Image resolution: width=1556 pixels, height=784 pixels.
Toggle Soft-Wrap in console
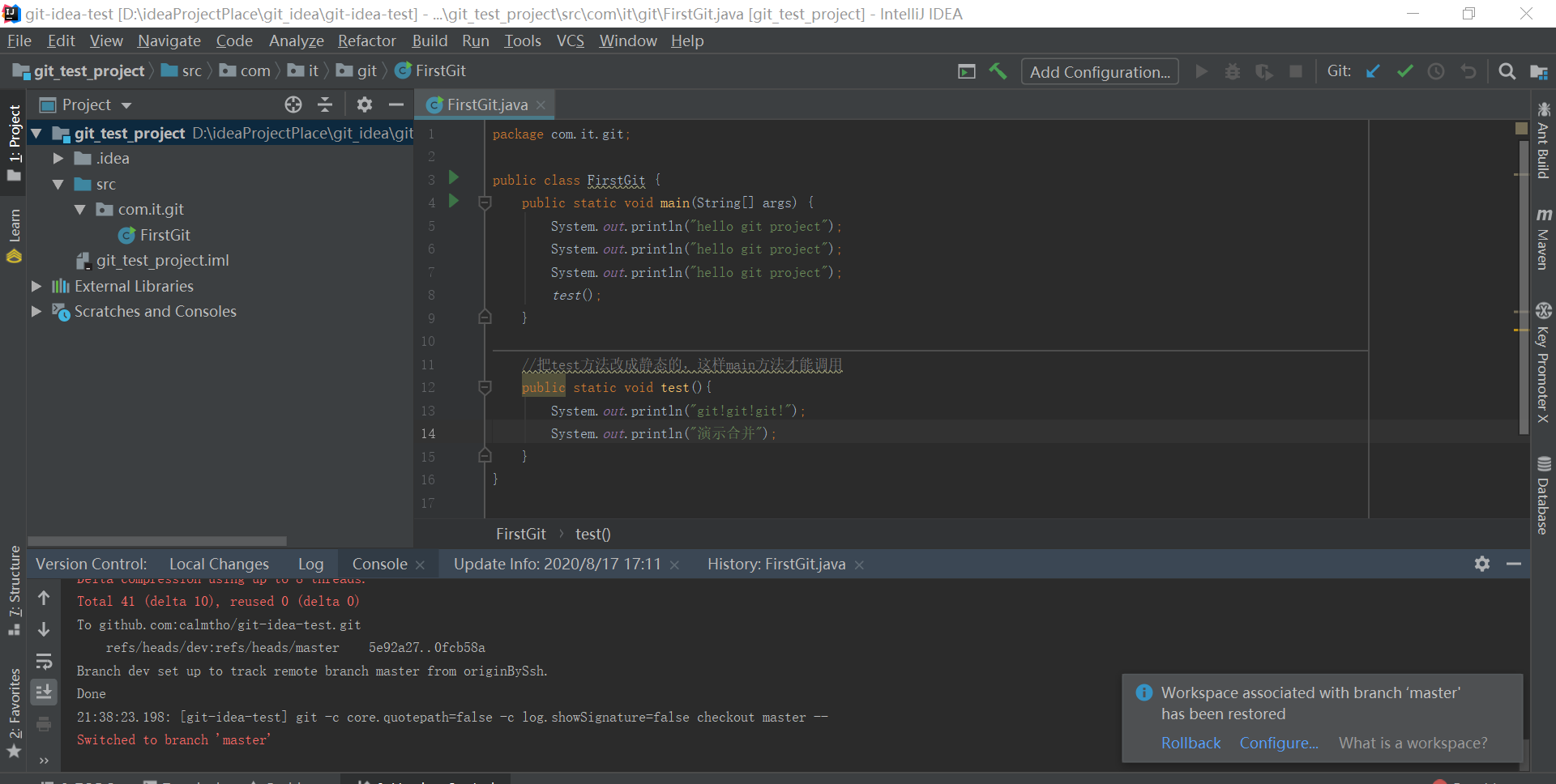pyautogui.click(x=44, y=661)
